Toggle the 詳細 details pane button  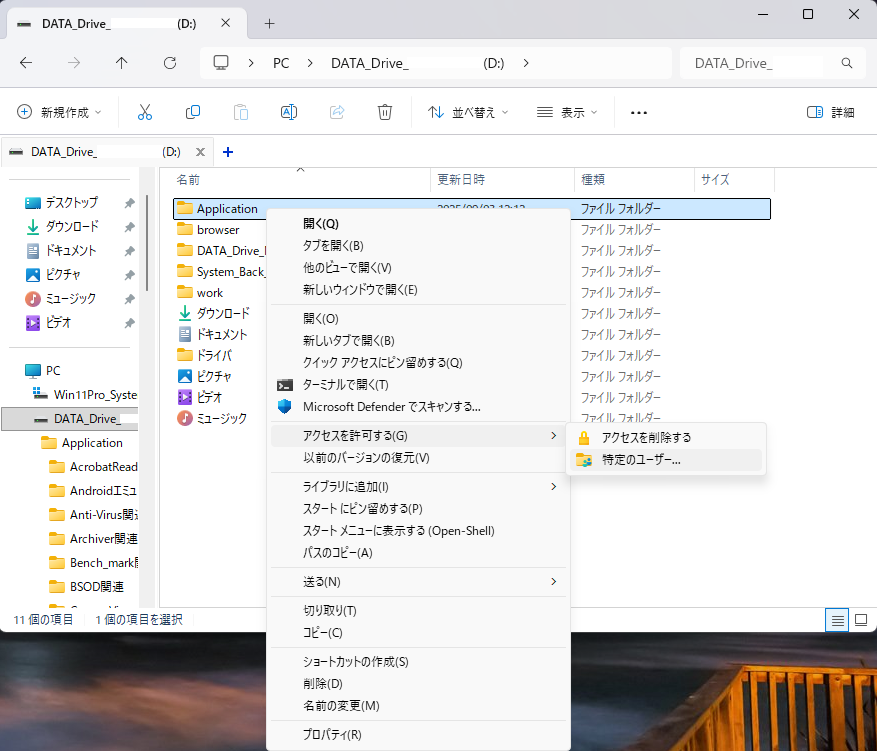click(831, 112)
